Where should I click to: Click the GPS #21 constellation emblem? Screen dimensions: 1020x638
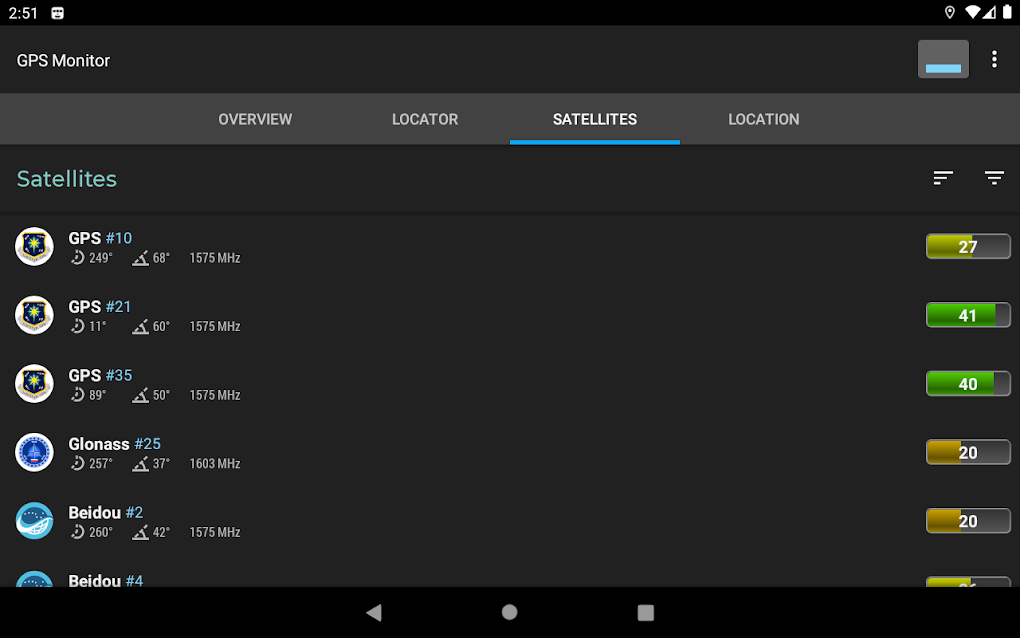pyautogui.click(x=34, y=315)
